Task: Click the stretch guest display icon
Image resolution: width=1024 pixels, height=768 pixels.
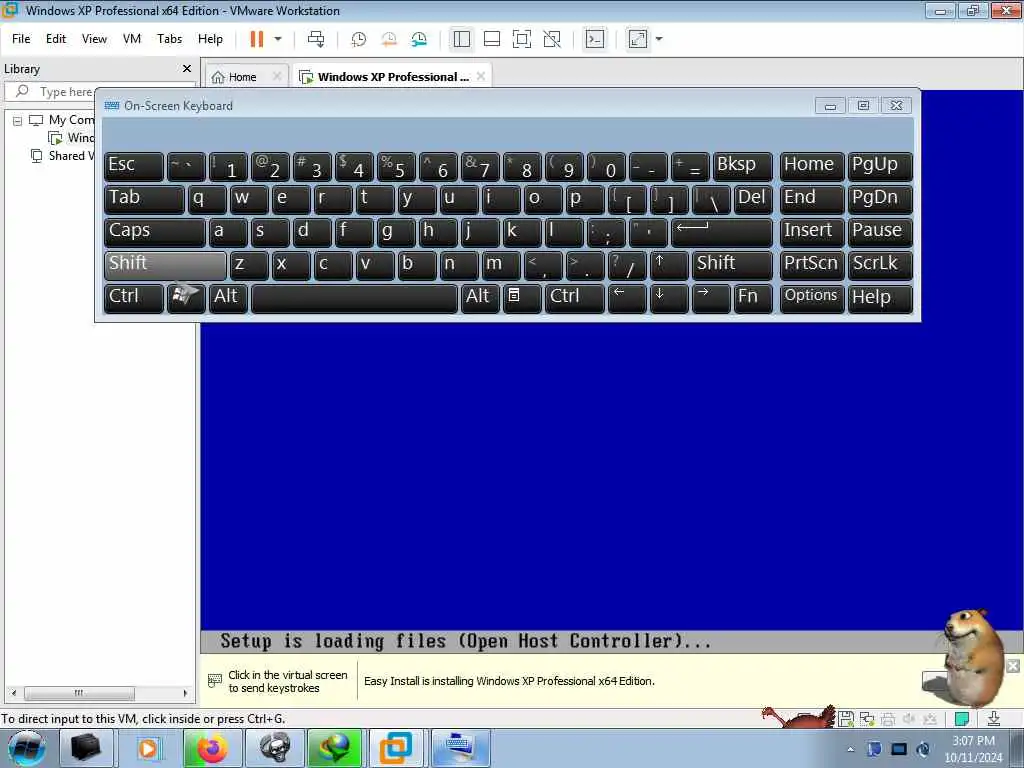Action: (x=638, y=39)
